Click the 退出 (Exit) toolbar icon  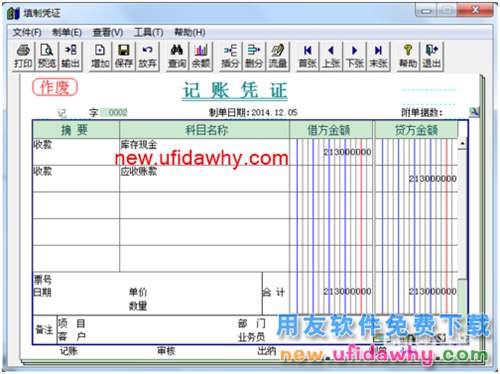[432, 56]
